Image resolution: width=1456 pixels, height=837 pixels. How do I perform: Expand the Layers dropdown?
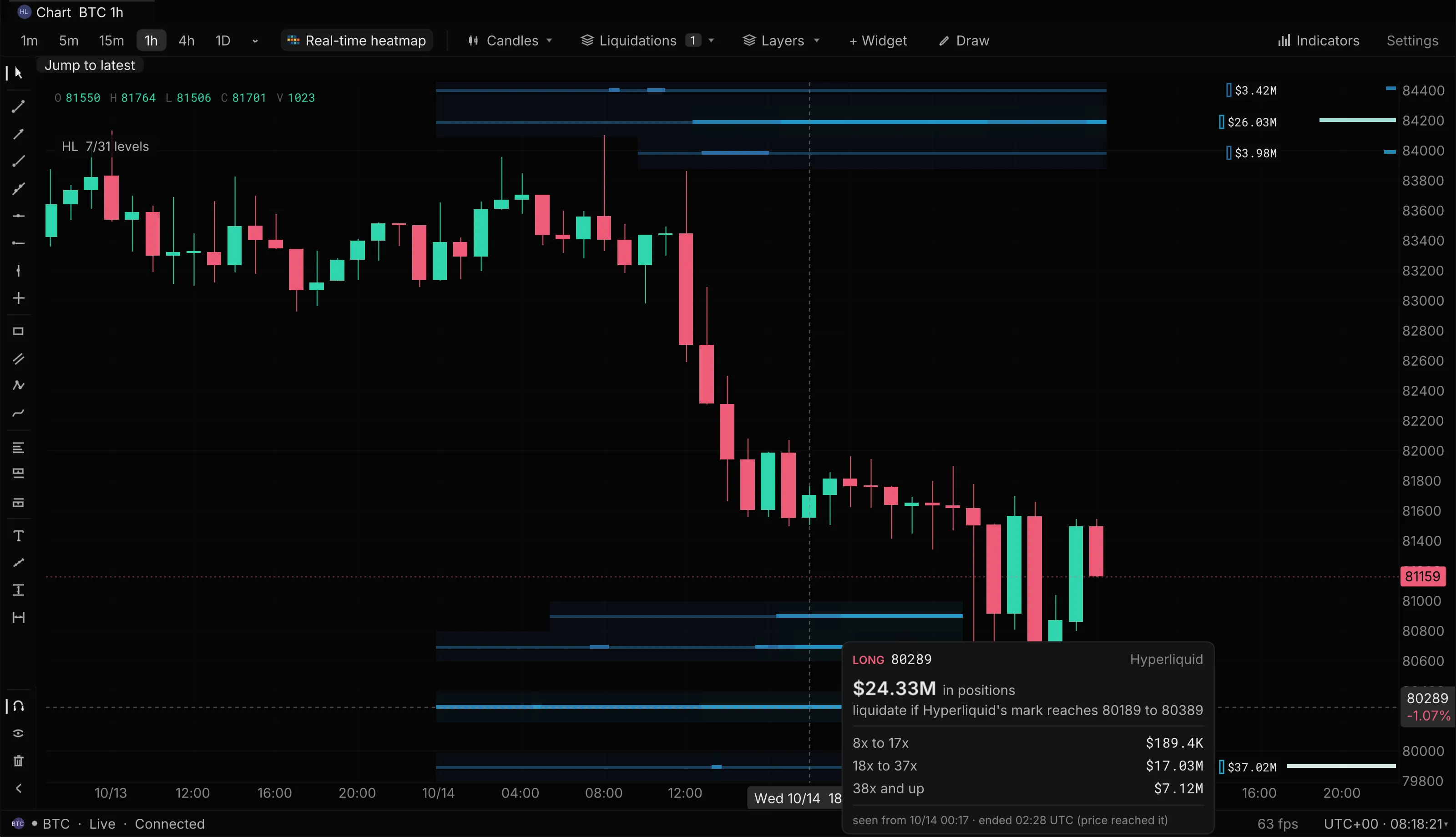(x=782, y=40)
